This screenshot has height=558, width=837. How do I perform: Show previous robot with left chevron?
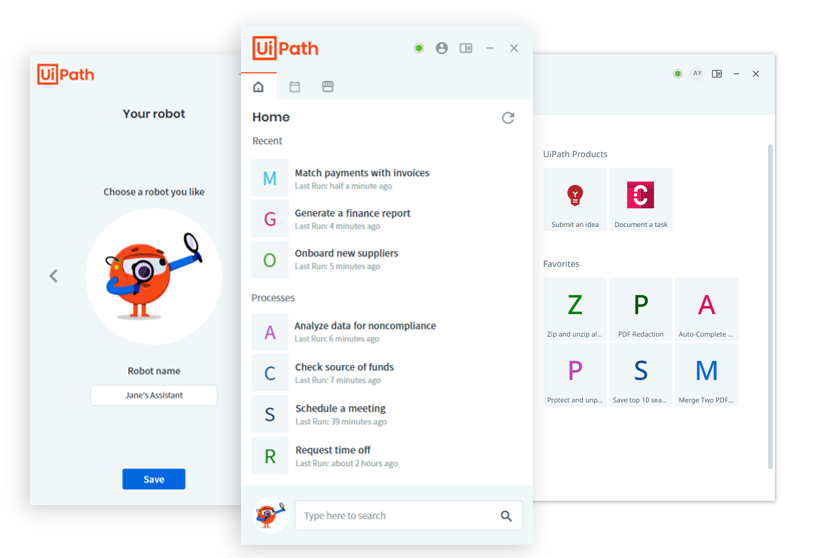coord(53,276)
